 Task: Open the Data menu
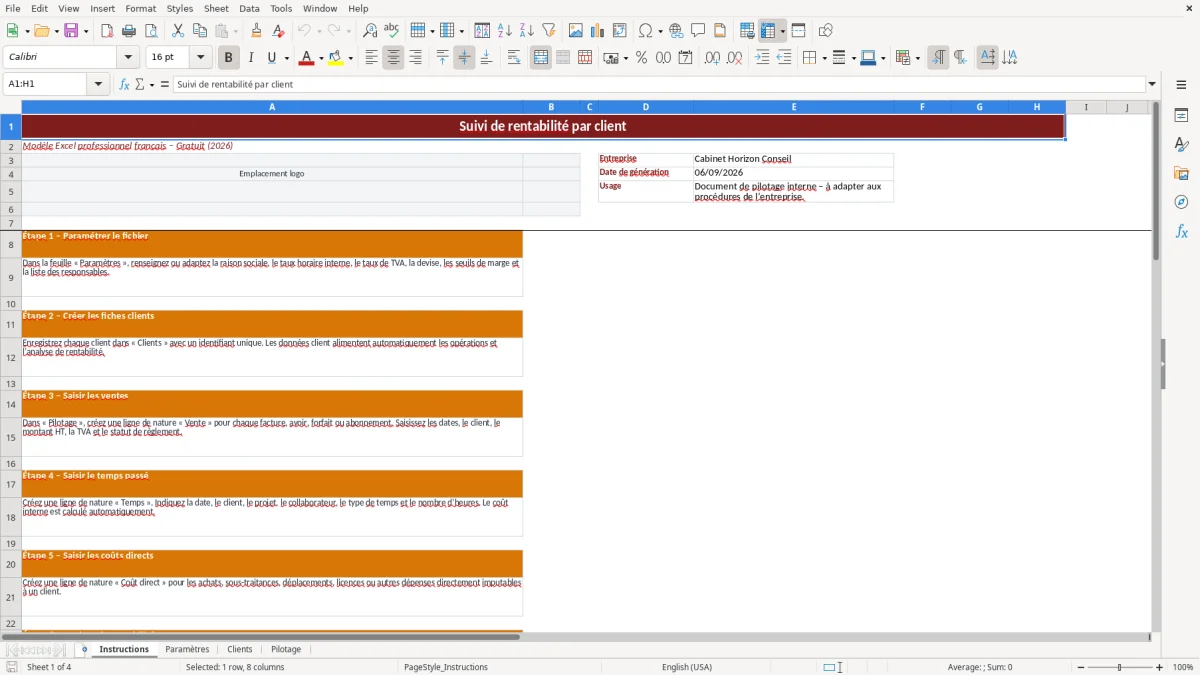click(x=249, y=8)
